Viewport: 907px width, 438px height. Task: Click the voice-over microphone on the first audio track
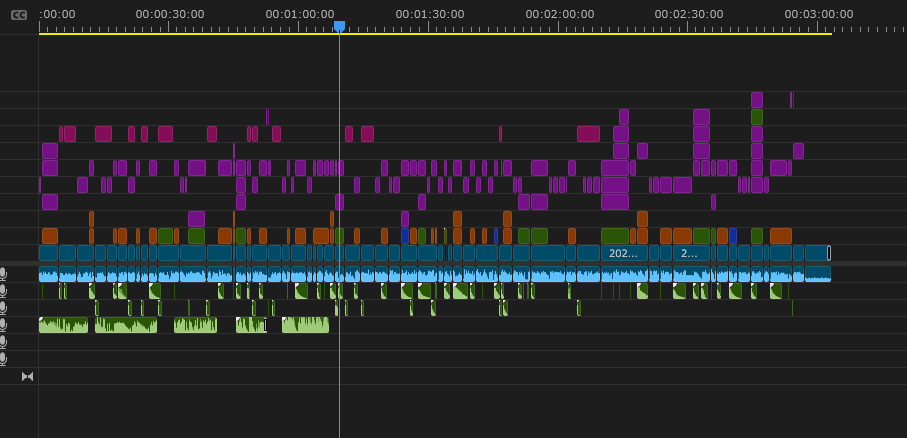pyautogui.click(x=3, y=273)
